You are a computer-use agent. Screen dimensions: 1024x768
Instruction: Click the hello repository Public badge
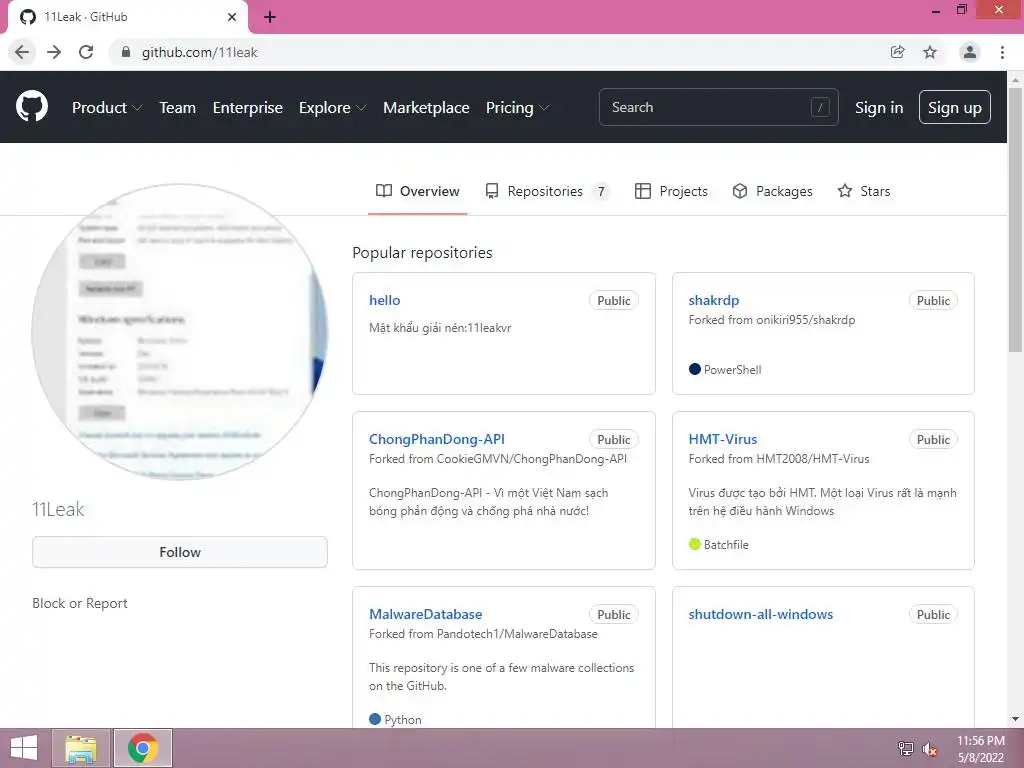coord(613,300)
